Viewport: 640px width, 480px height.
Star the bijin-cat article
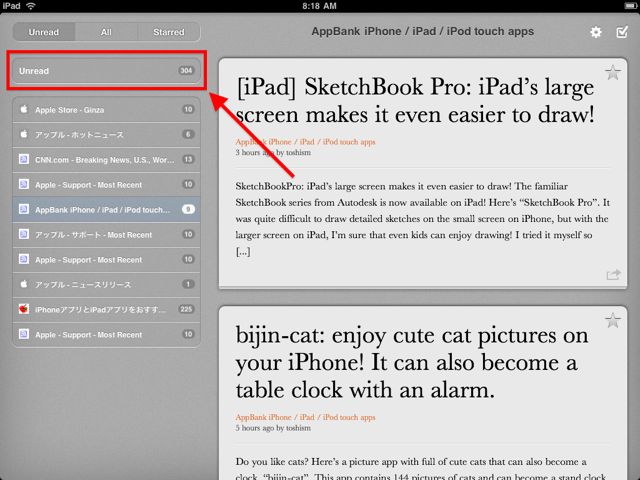tap(613, 320)
